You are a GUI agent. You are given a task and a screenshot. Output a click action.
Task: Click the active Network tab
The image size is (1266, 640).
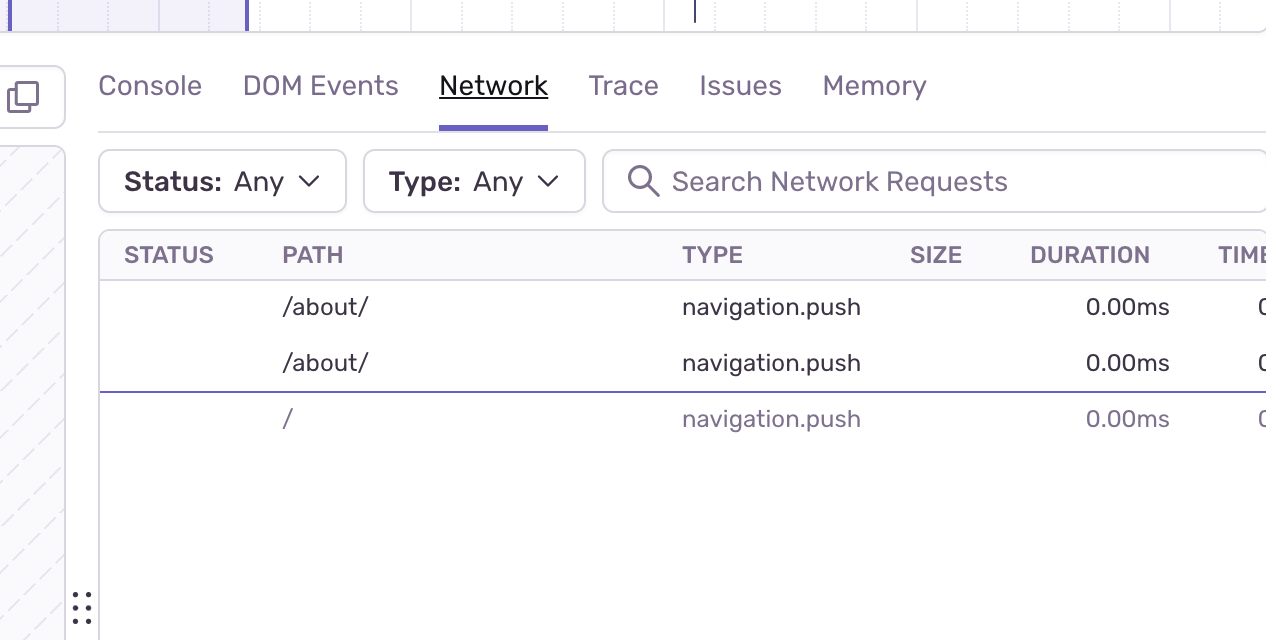(493, 86)
